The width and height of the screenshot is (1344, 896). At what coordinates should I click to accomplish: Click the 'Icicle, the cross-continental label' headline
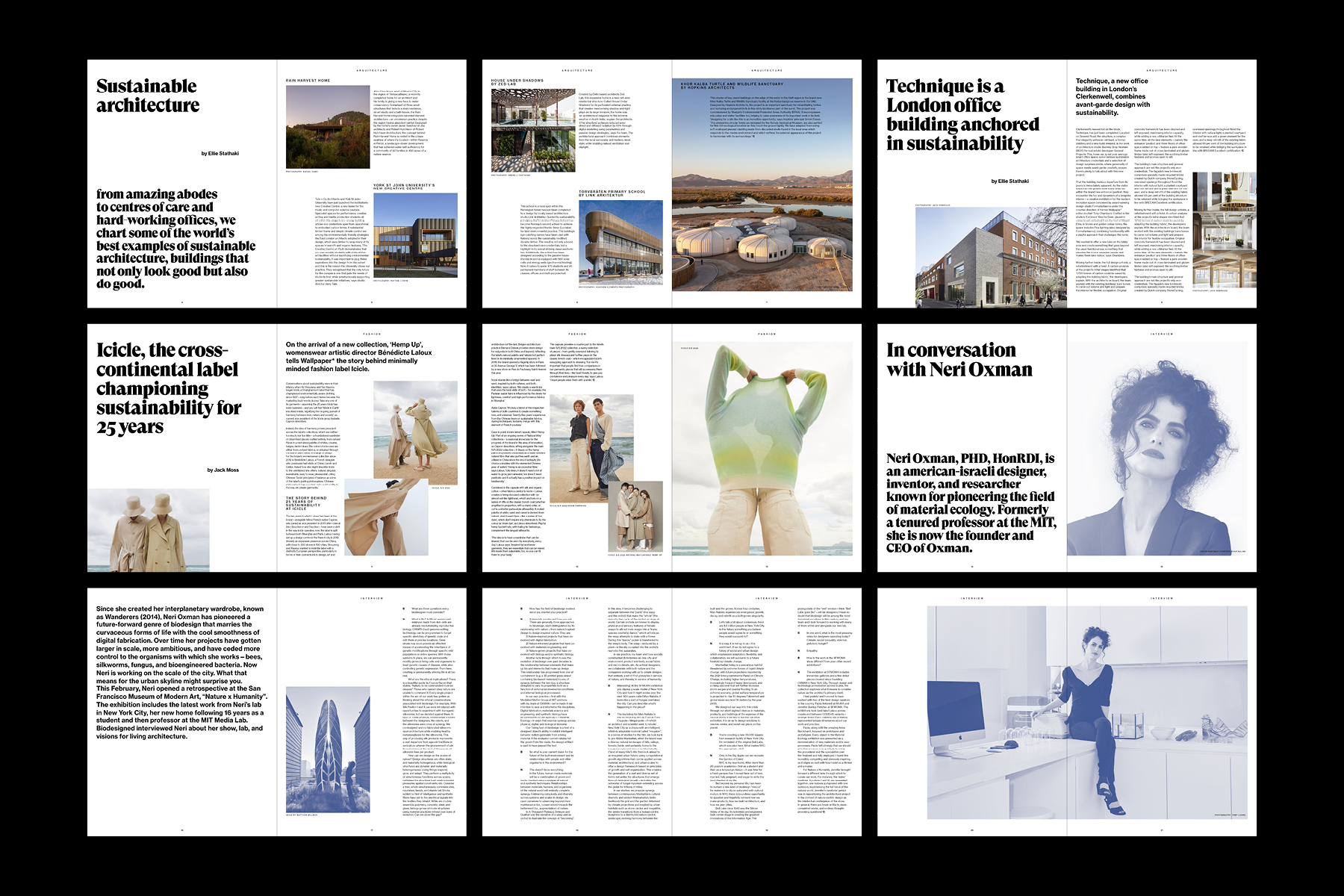(x=168, y=388)
